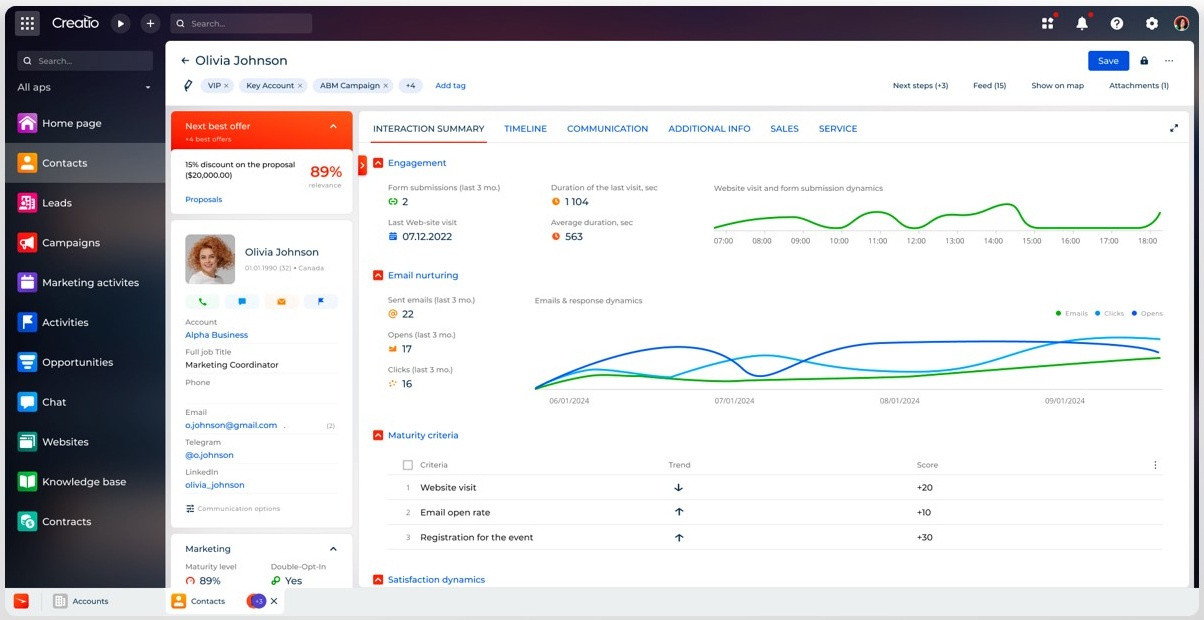1204x620 pixels.
Task: Collapse the left contact panel with red arrow
Action: (362, 165)
